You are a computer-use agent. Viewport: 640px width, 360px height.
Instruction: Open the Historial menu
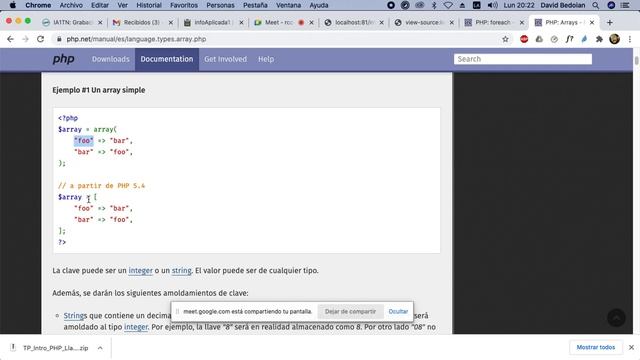coord(149,5)
